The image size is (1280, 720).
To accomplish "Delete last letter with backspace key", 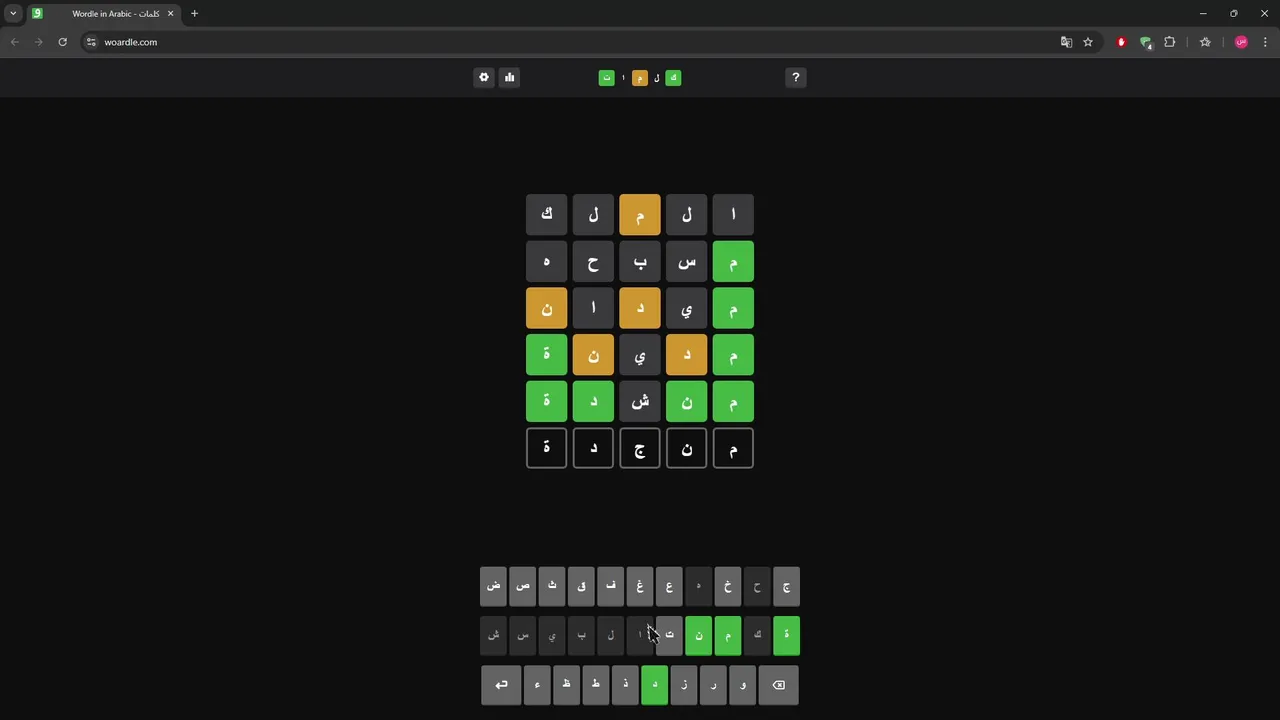I will 779,685.
